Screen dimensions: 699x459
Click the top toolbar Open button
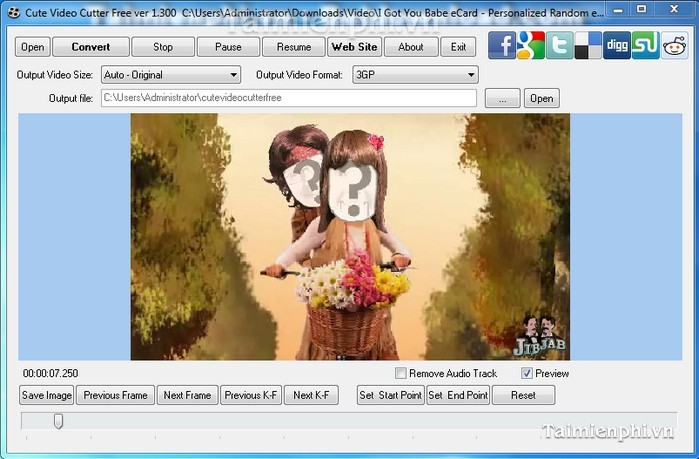(33, 47)
